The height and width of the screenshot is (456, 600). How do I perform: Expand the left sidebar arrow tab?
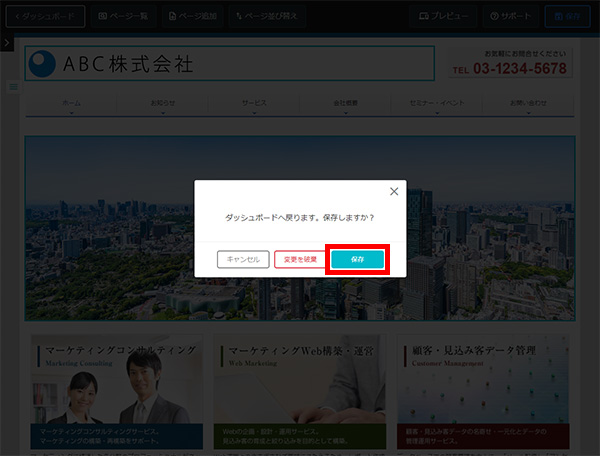(x=7, y=43)
